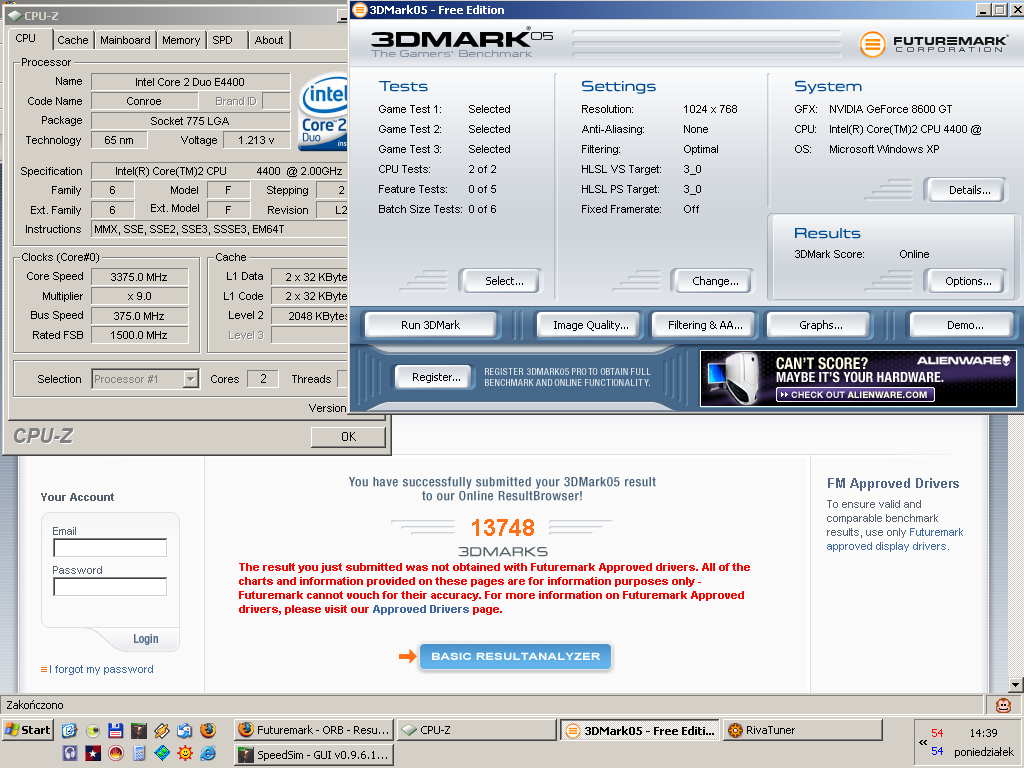
Task: Click the 13748 3DMarks score
Action: pos(502,528)
